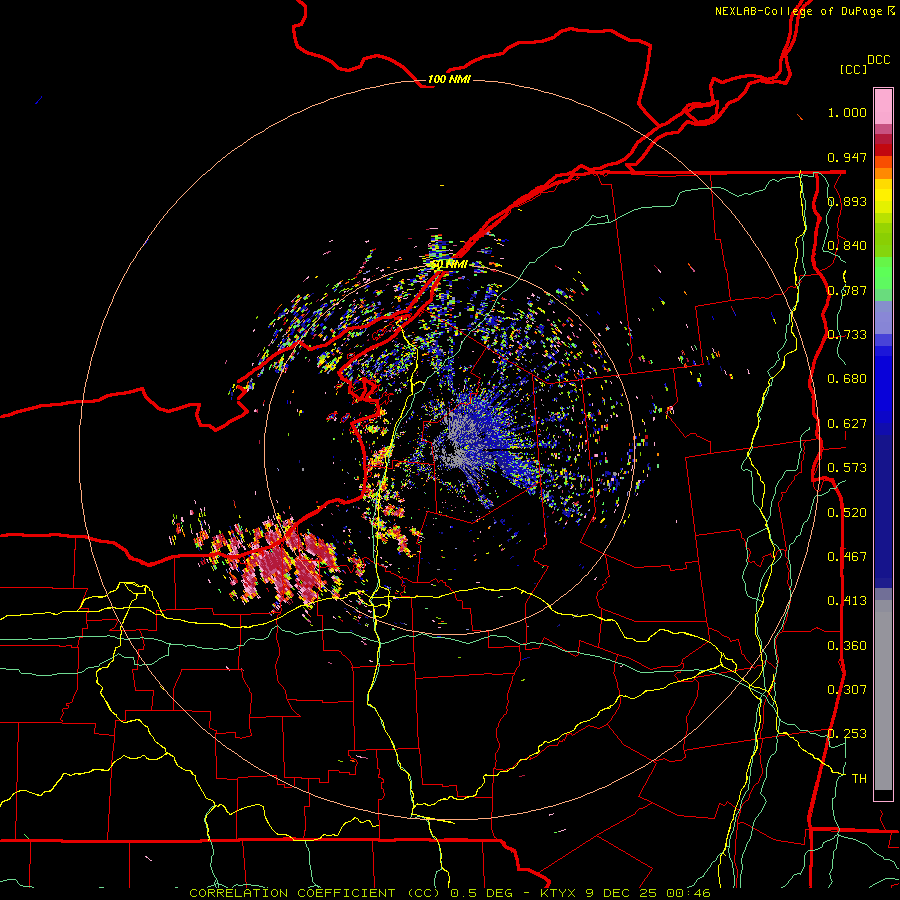Select the 0.520 scale value
The width and height of the screenshot is (900, 900).
847,513
